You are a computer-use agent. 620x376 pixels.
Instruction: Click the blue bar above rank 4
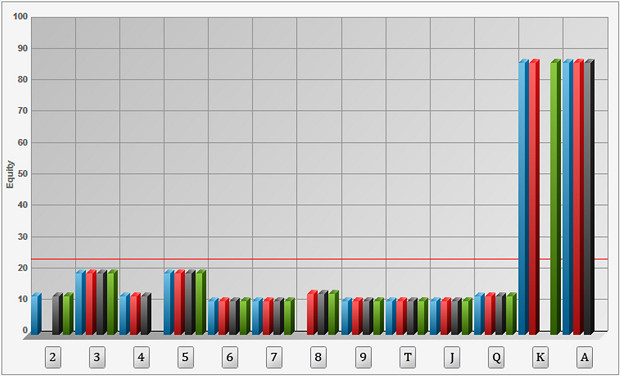tap(125, 314)
